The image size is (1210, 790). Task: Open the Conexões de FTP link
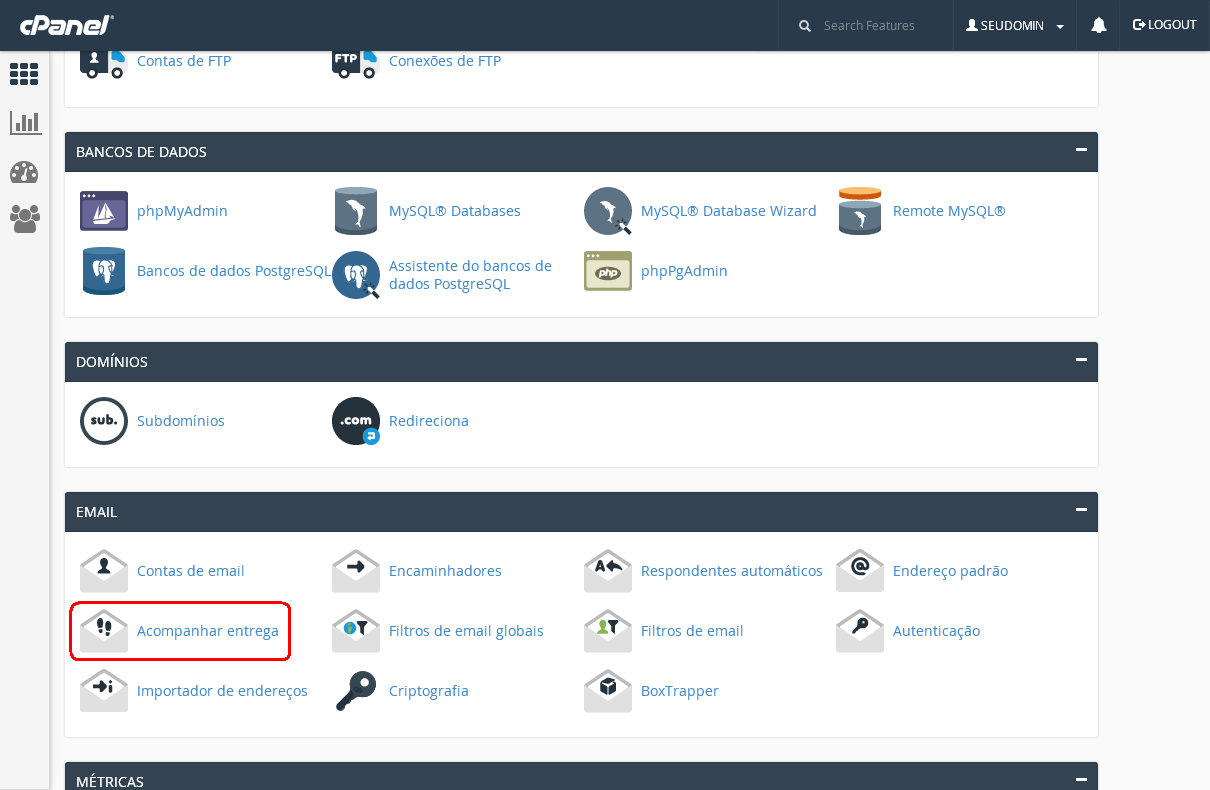[445, 61]
